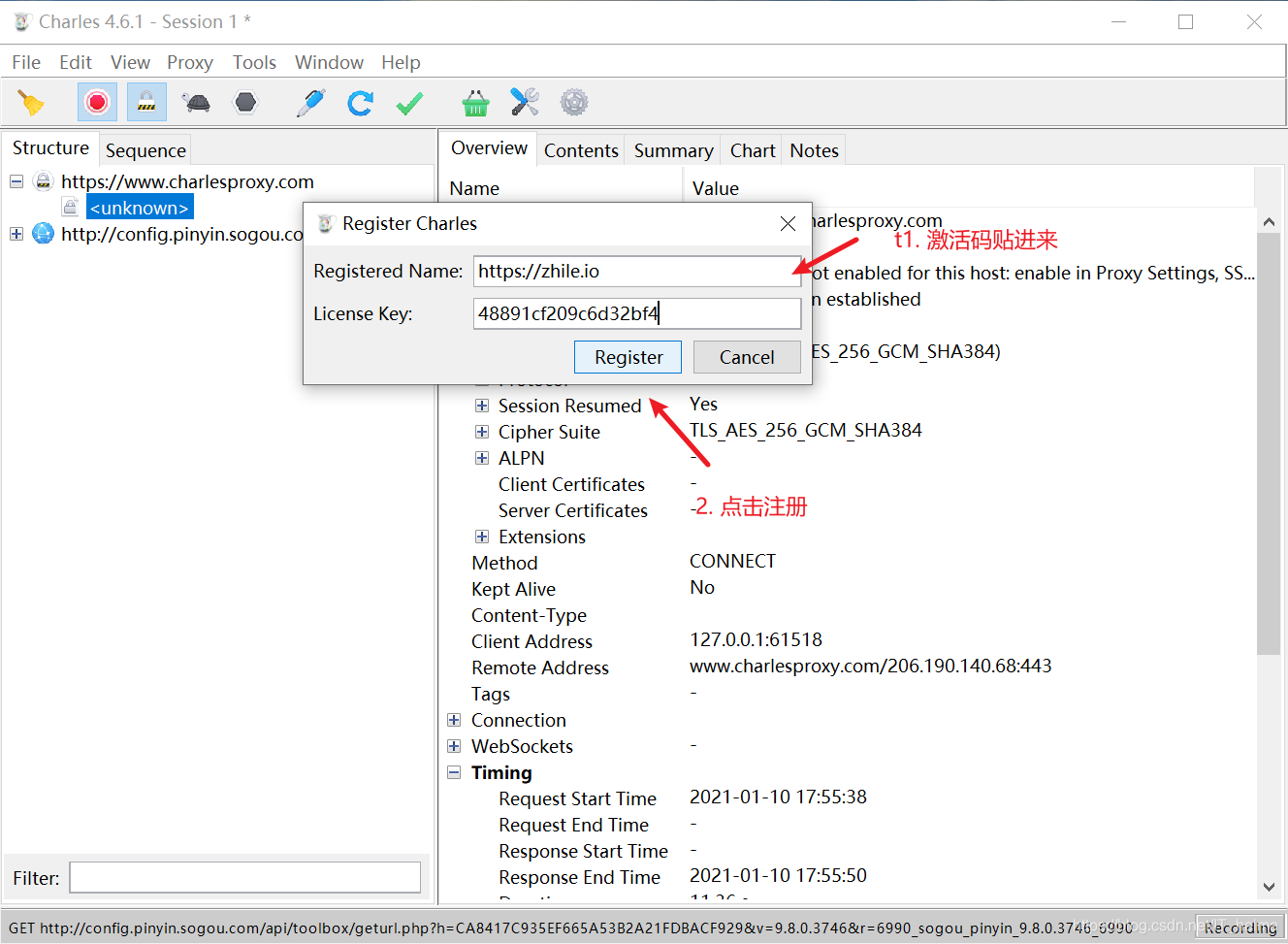Click the green Validate checkmark icon
The image size is (1288, 944).
coord(410,103)
